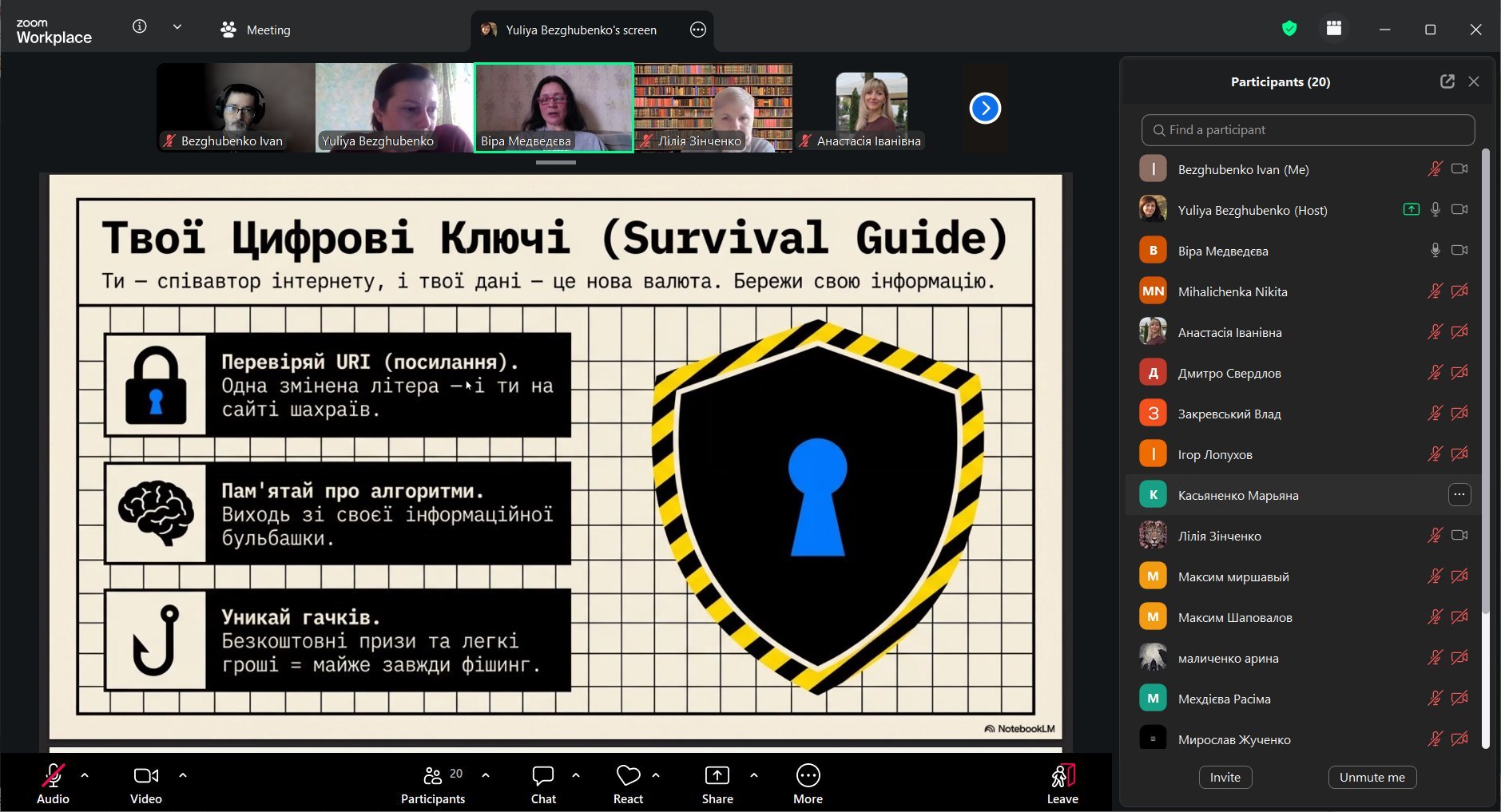Click Закревський Влад's camera-off icon
This screenshot has height=812, width=1501.
1459,414
